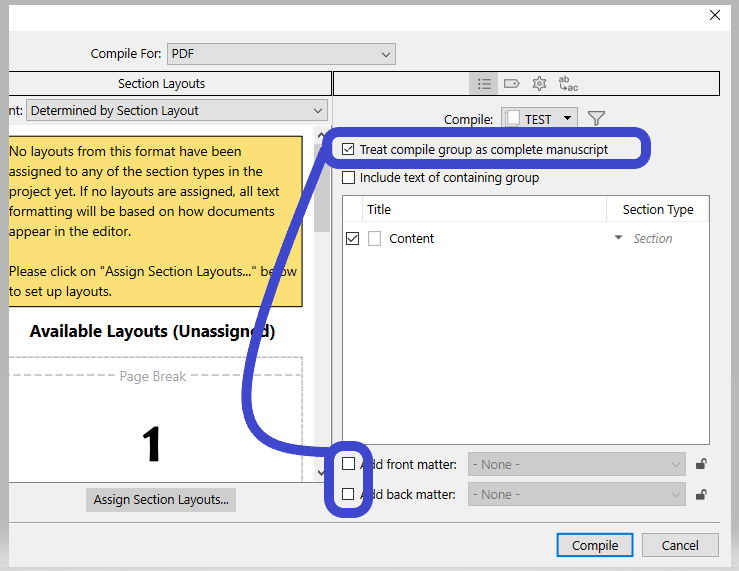Click the filter funnel icon
The height and width of the screenshot is (571, 739).
coord(596,118)
